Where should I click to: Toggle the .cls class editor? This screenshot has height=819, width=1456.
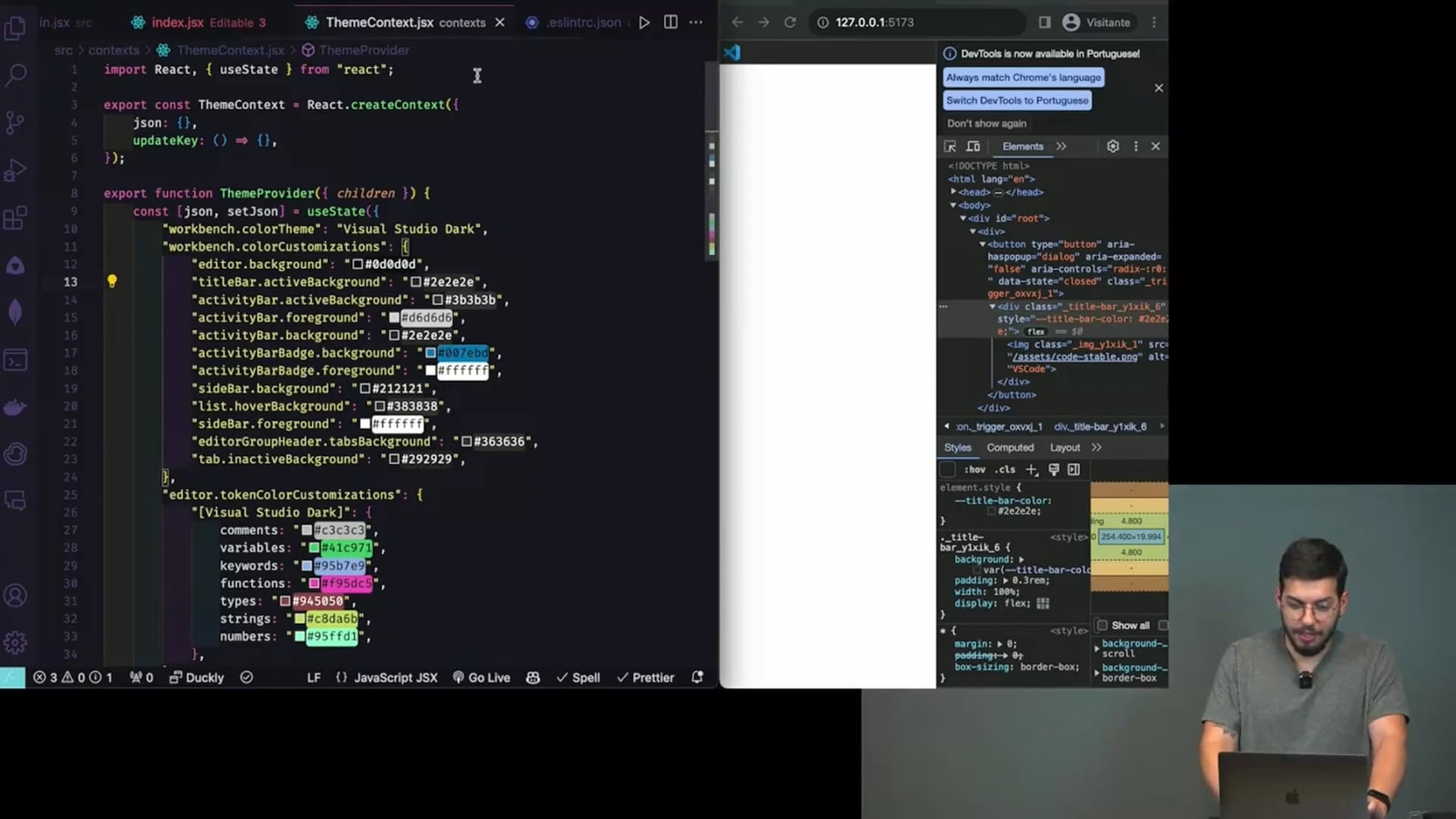pos(1005,470)
